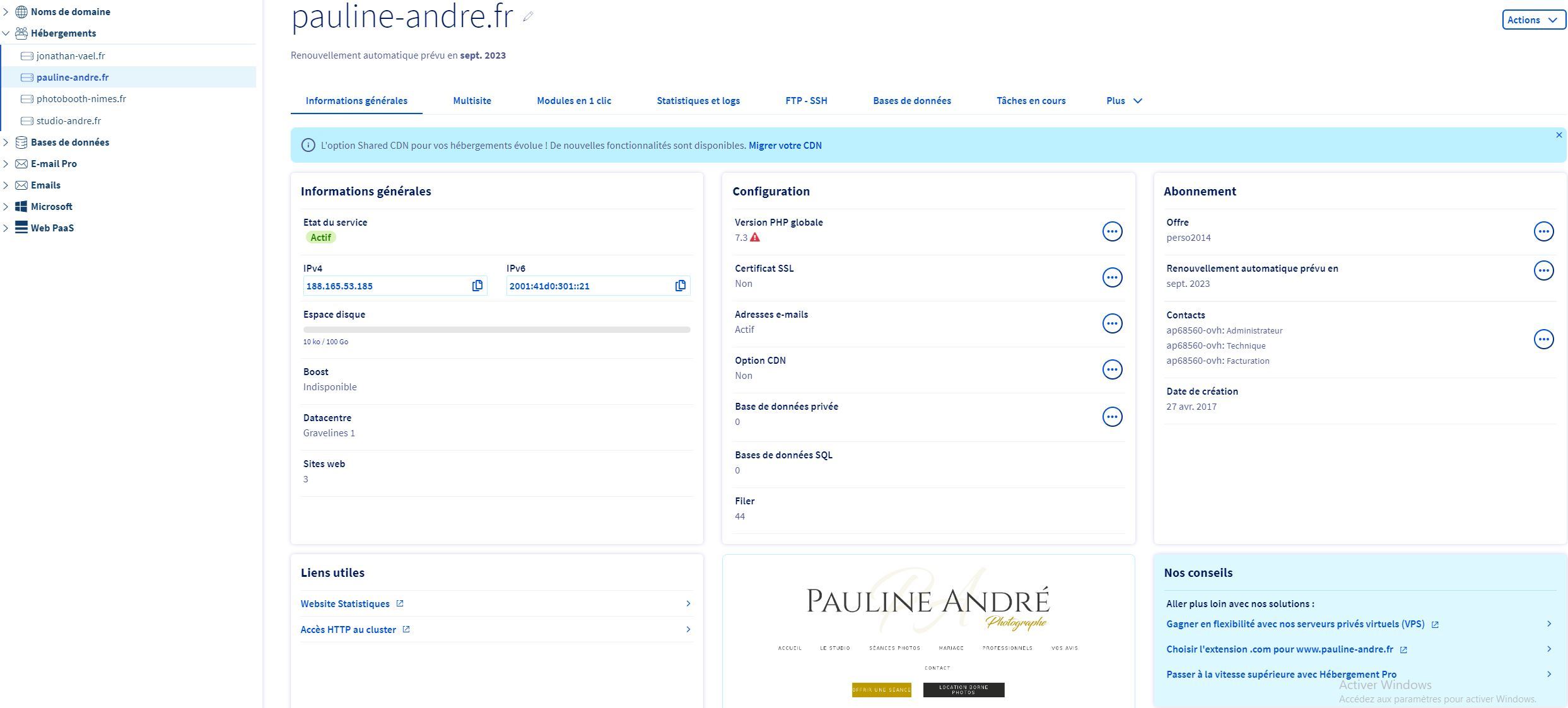Open options menu for Certificat SSL
Image resolution: width=1568 pixels, height=708 pixels.
[x=1111, y=277]
